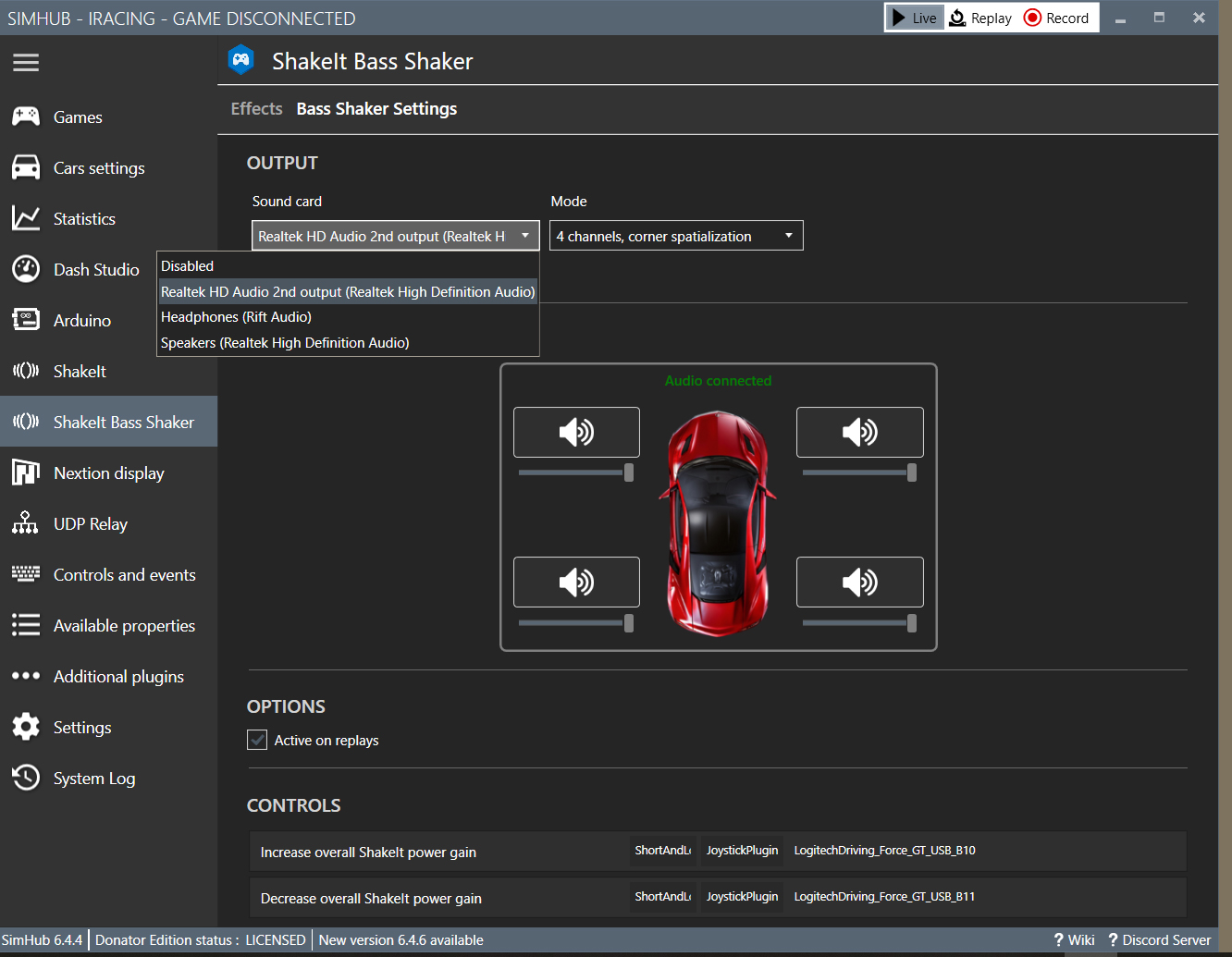This screenshot has height=957, width=1232.
Task: Click the blue ShakeIt Bass Shaker header icon
Action: (241, 61)
